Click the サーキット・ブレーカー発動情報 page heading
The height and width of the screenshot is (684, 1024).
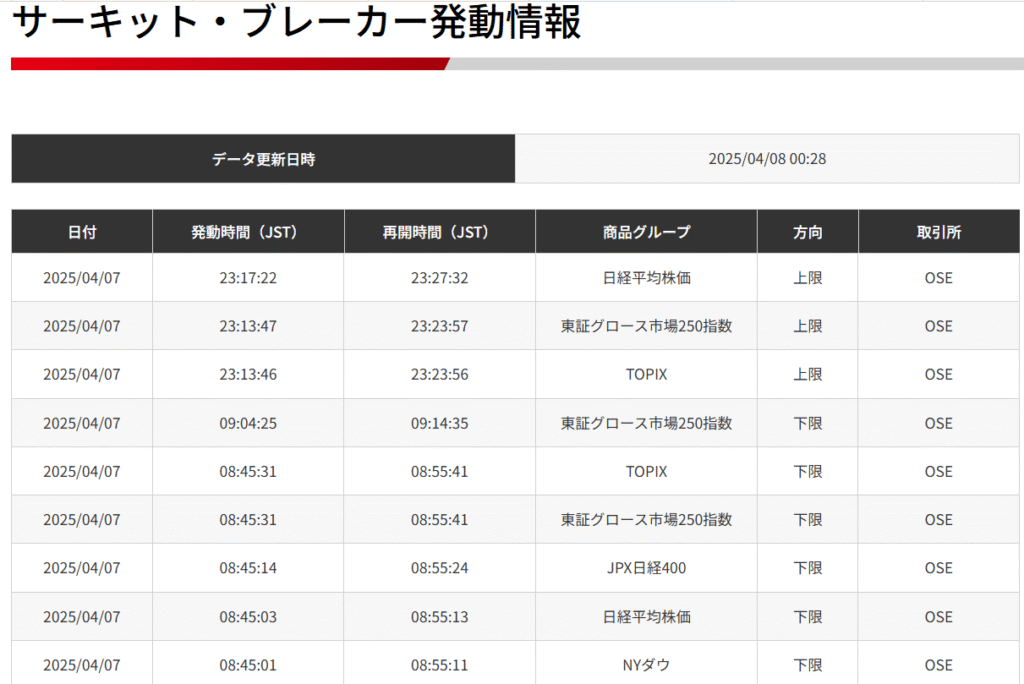click(296, 22)
